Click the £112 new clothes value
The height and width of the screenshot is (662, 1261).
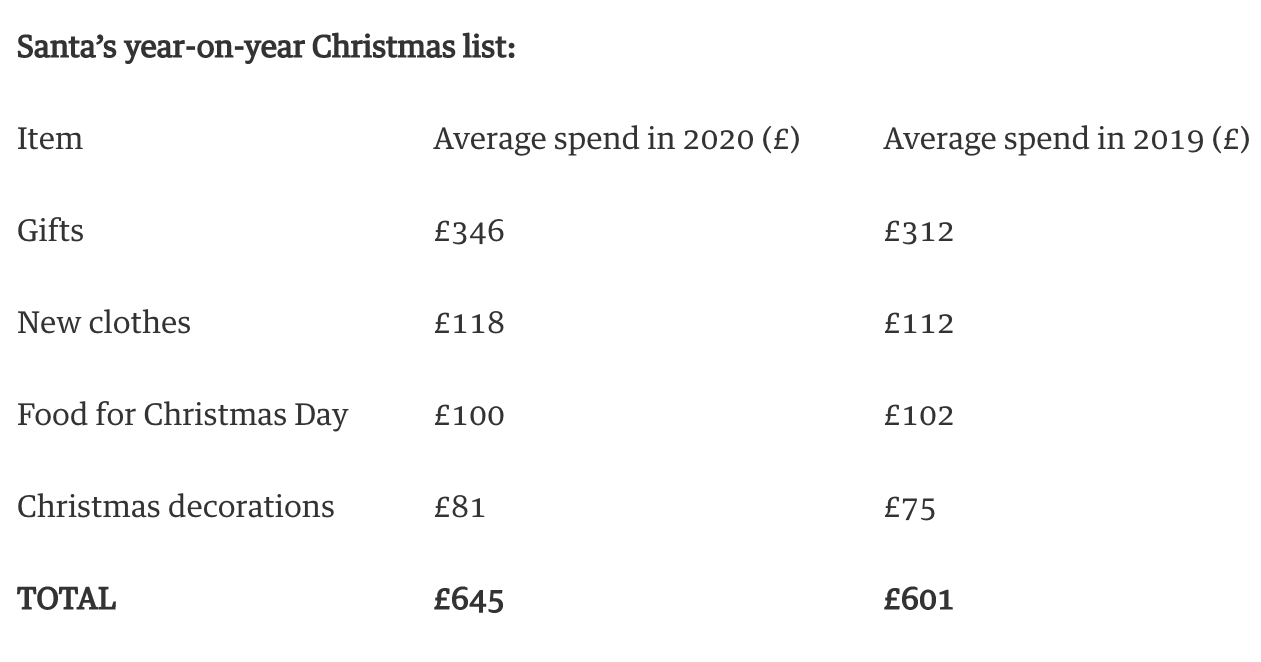[x=919, y=323]
